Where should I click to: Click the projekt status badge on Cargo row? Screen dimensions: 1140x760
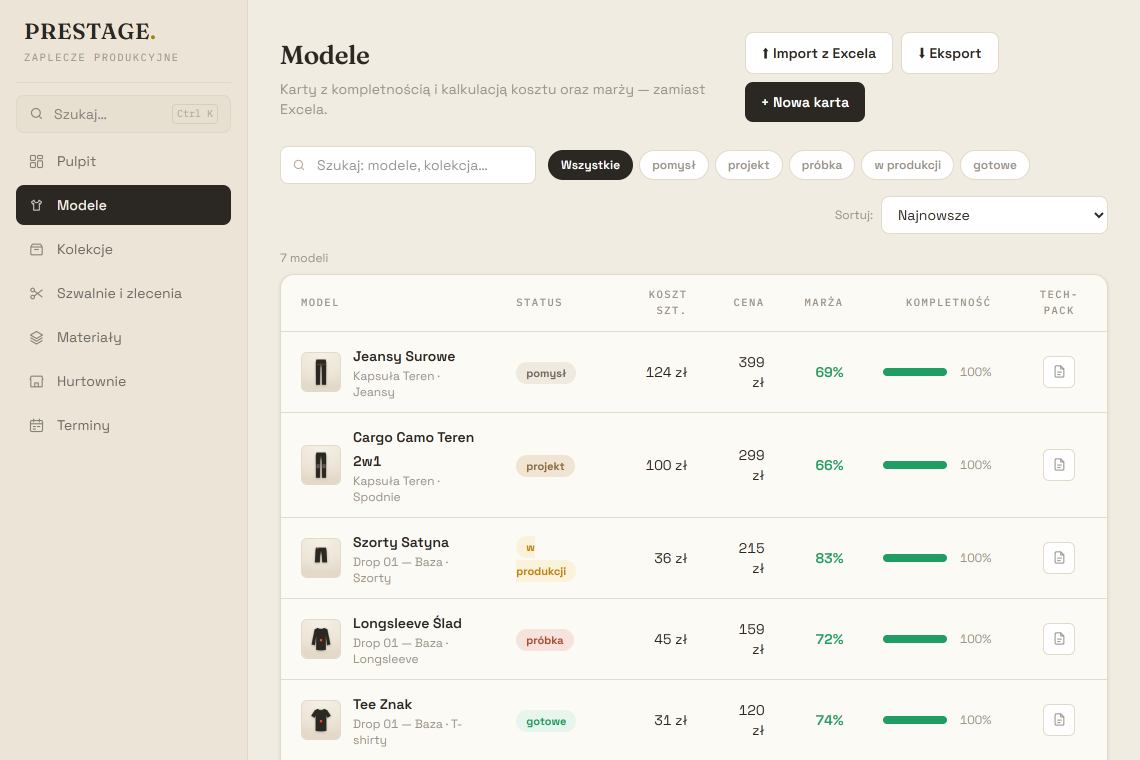point(545,466)
